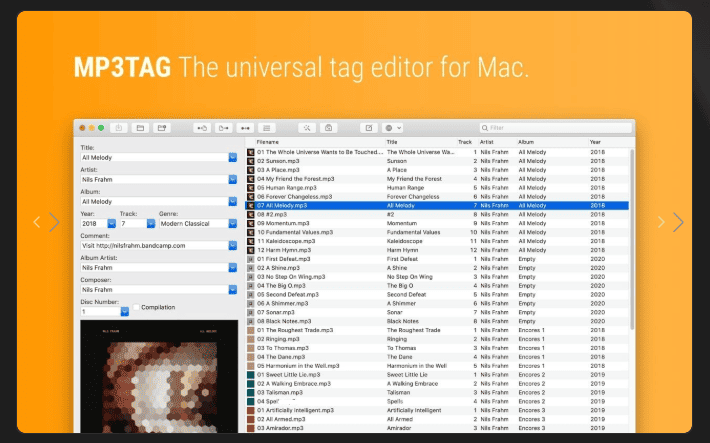Viewport: 710px width, 443px height.
Task: Open the Disc Number dropdown arrow
Action: 125,312
